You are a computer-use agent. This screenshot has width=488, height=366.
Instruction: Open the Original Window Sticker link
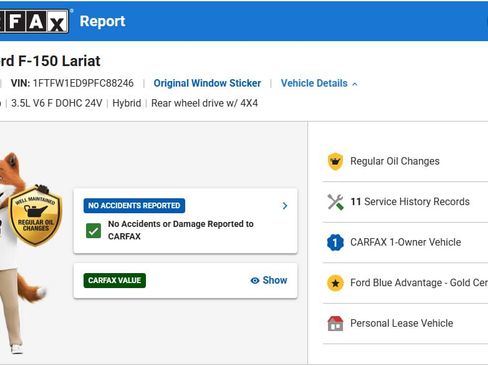pyautogui.click(x=207, y=83)
